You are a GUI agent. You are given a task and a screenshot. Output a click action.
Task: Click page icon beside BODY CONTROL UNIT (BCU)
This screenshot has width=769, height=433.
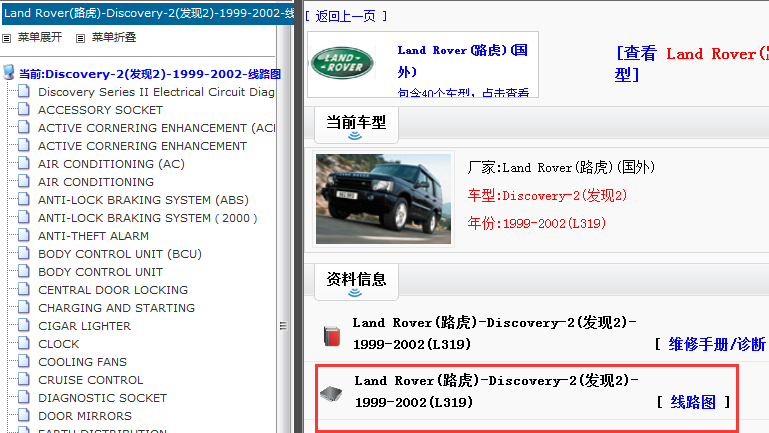coord(24,253)
